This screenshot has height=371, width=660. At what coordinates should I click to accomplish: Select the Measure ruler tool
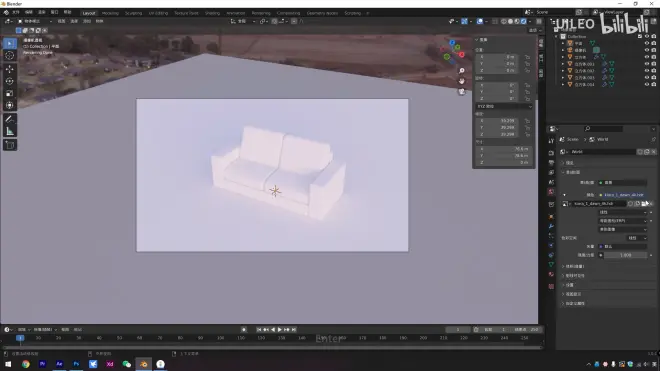tap(10, 131)
